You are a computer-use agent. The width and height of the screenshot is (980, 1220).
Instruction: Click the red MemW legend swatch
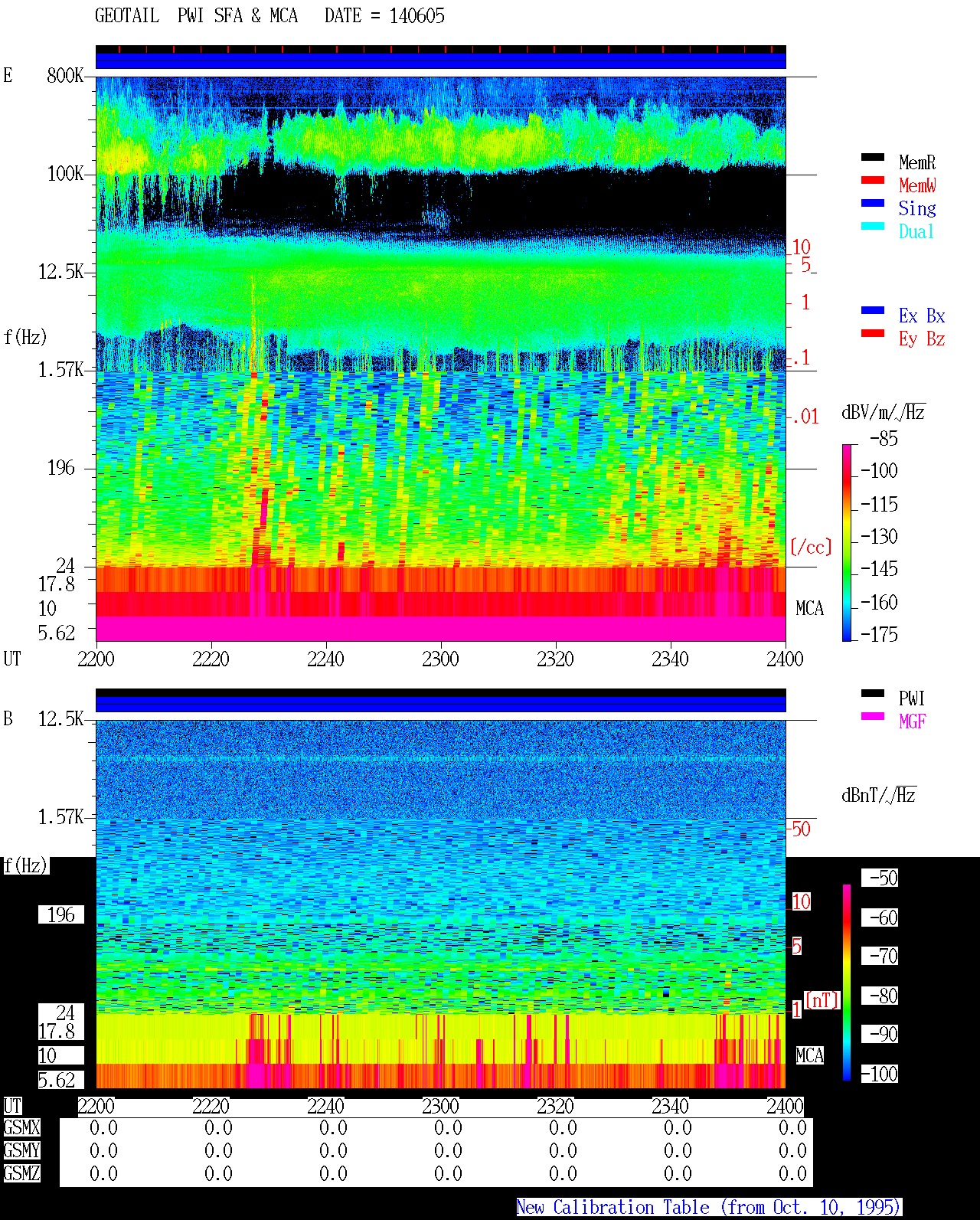click(x=873, y=181)
